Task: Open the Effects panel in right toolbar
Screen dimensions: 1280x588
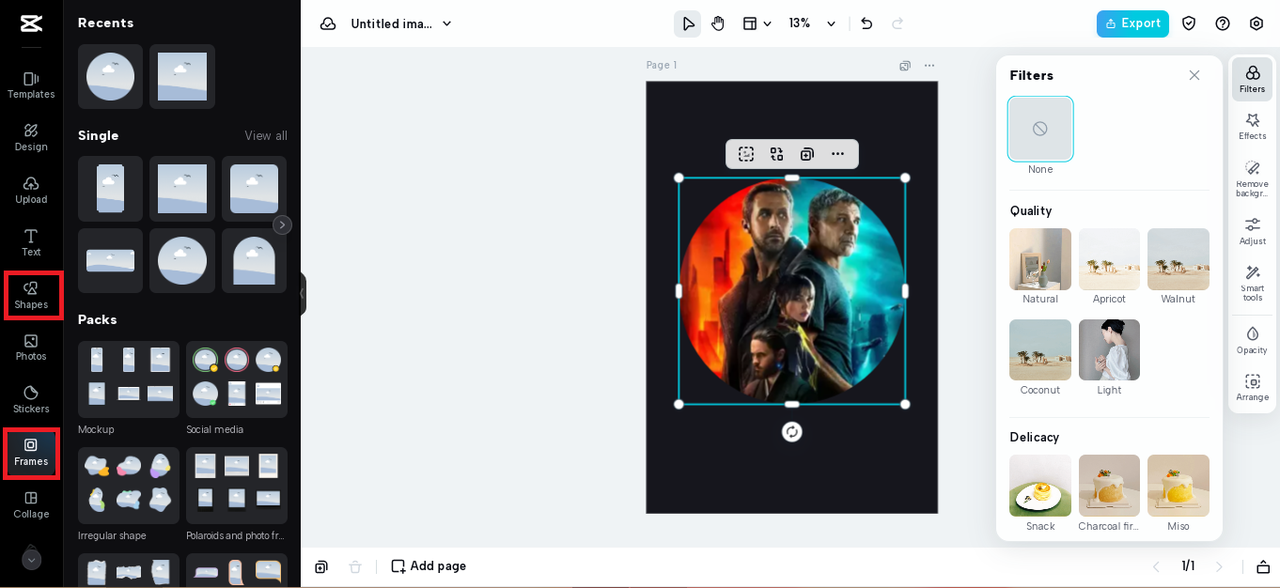Action: (x=1252, y=126)
